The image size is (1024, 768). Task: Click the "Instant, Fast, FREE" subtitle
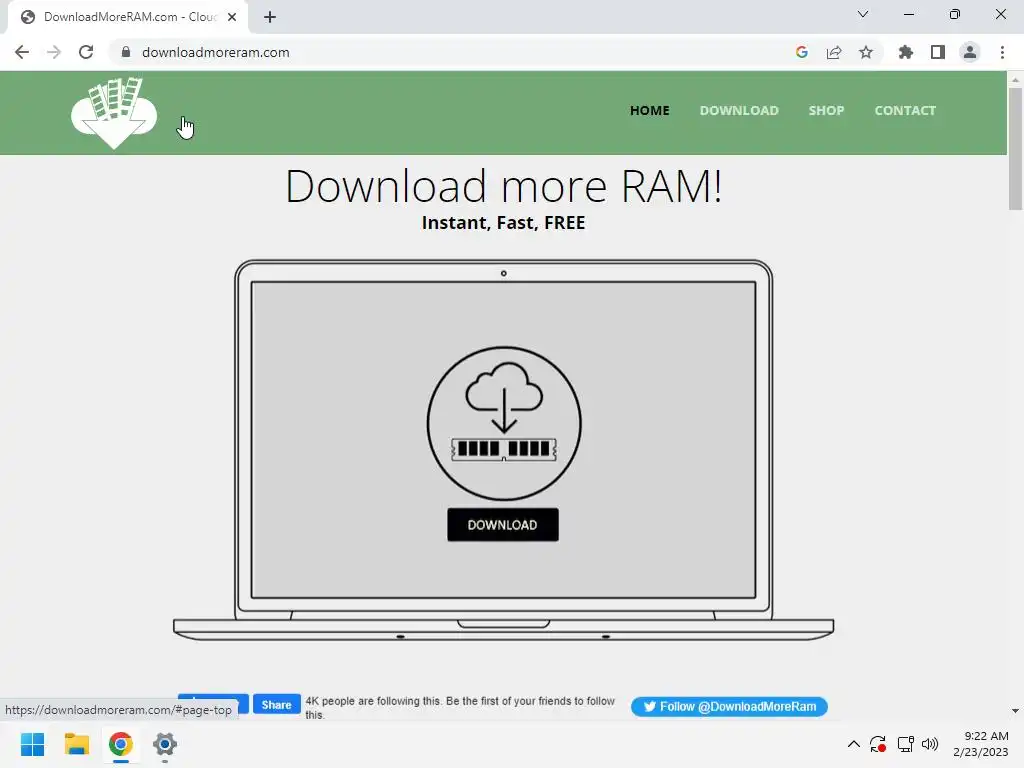coord(504,223)
